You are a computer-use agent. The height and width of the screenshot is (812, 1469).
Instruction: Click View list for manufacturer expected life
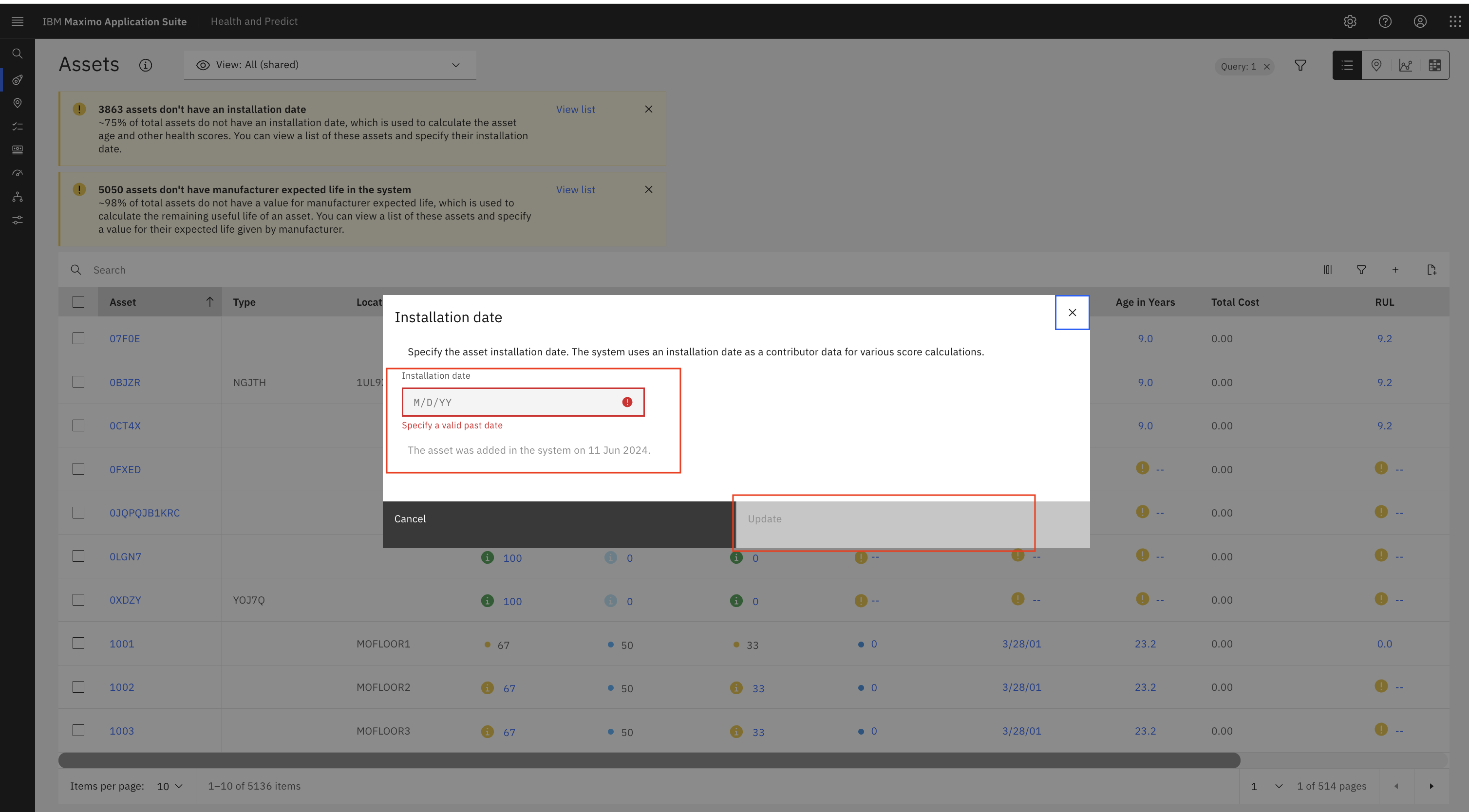575,190
